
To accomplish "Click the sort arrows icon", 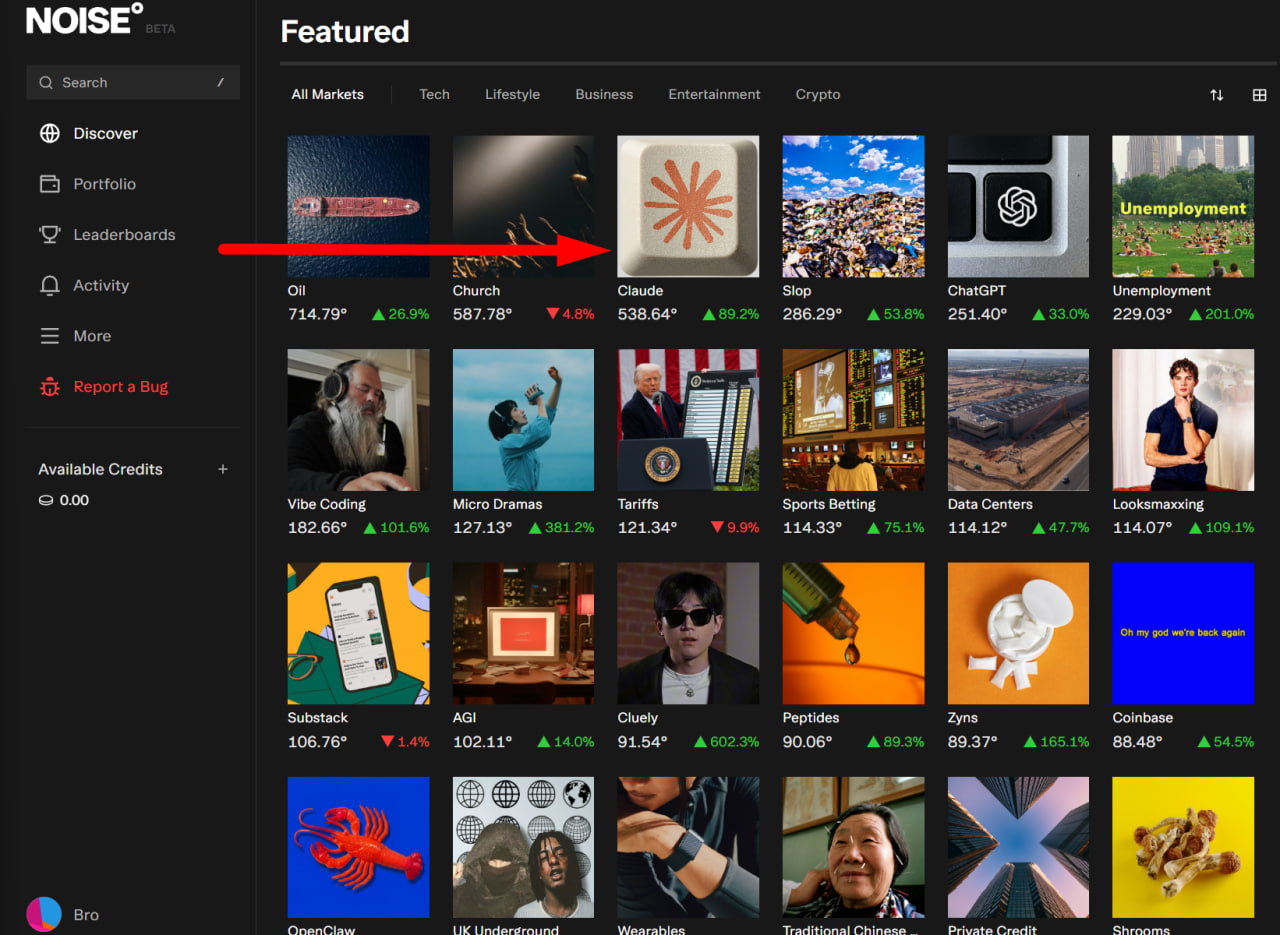I will pyautogui.click(x=1216, y=95).
